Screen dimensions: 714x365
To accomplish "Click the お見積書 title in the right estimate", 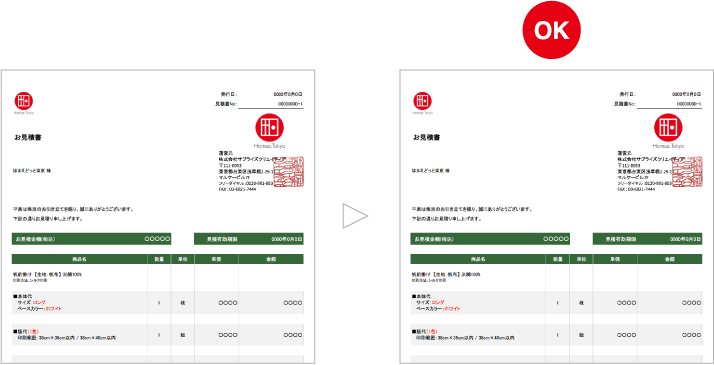I will pos(427,137).
